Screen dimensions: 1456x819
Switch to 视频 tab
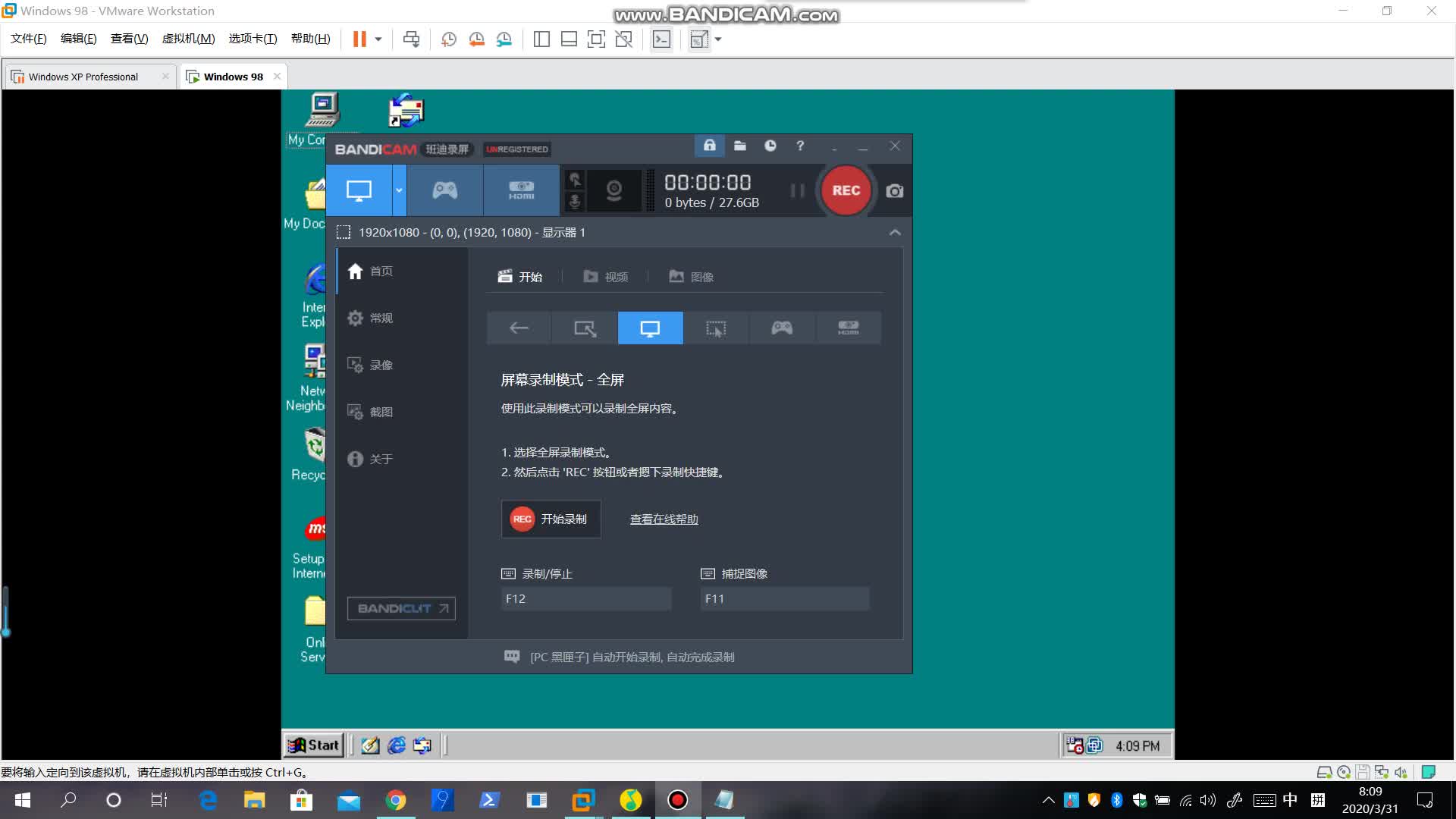(606, 277)
